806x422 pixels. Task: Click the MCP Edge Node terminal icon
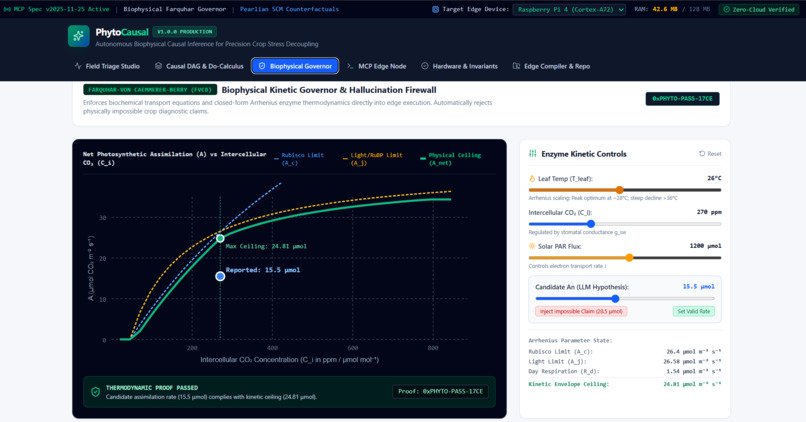click(x=350, y=66)
